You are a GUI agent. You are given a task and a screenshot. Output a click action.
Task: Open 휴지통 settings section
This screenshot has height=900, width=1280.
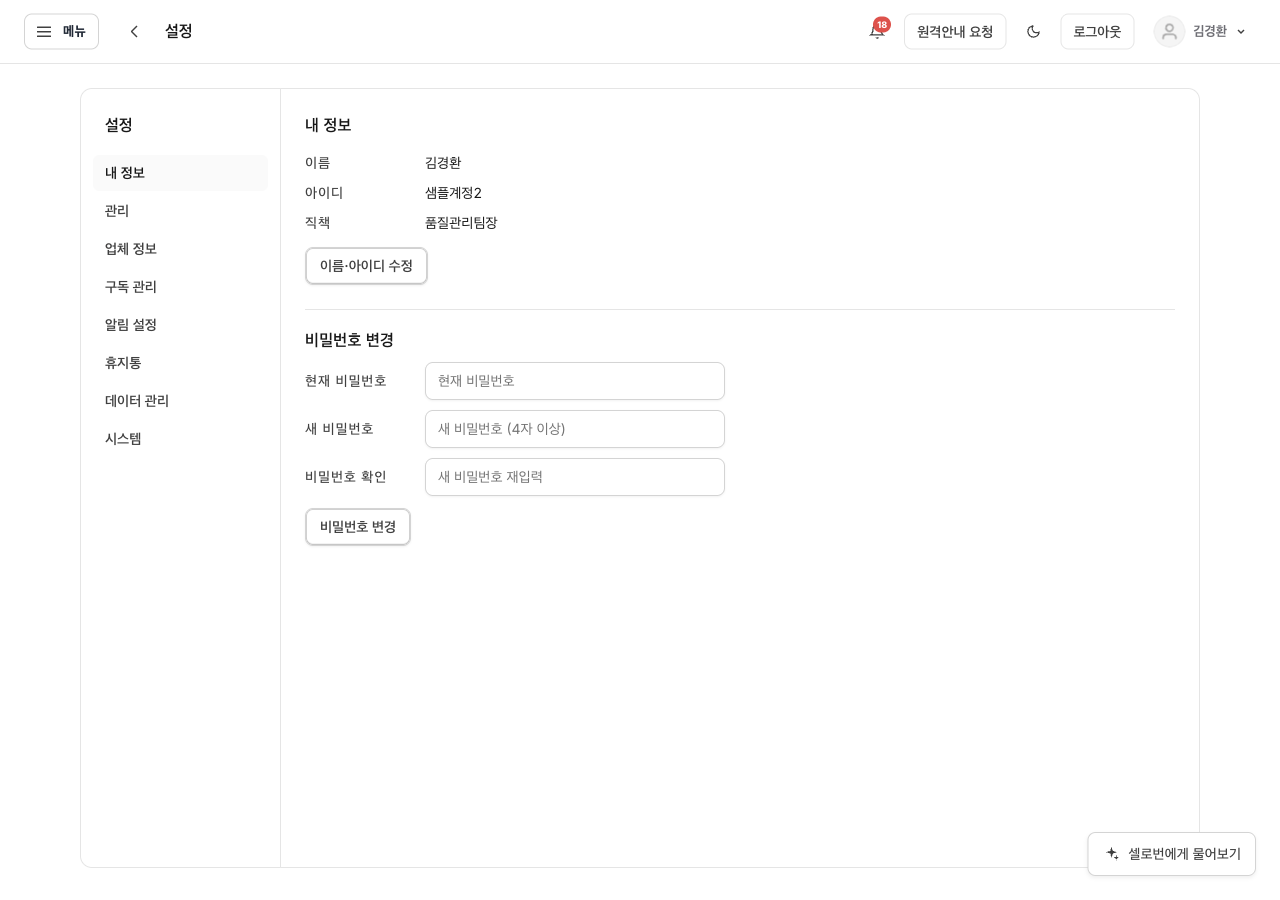180,363
